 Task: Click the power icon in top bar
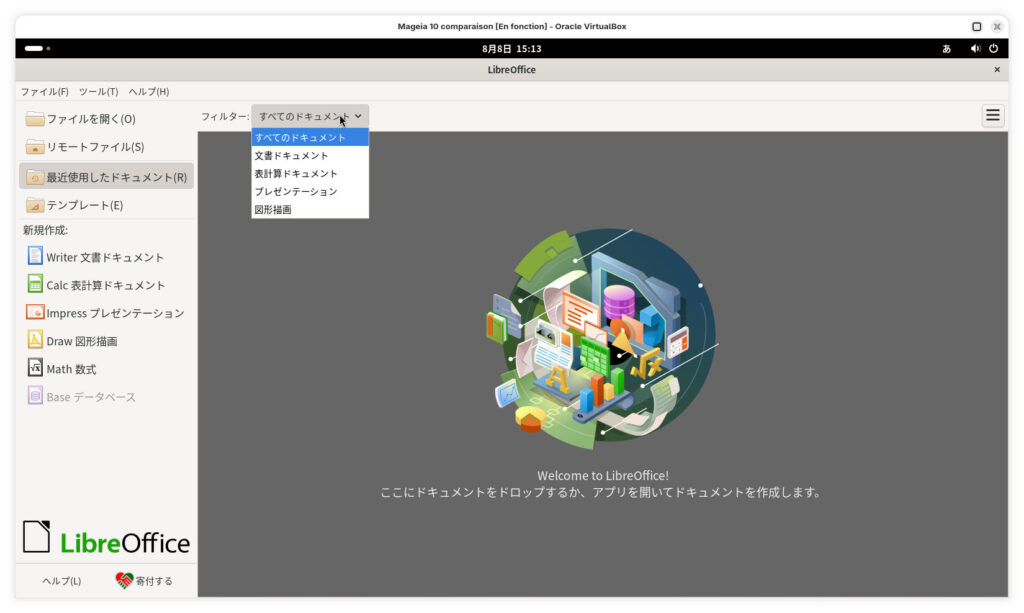(x=993, y=48)
